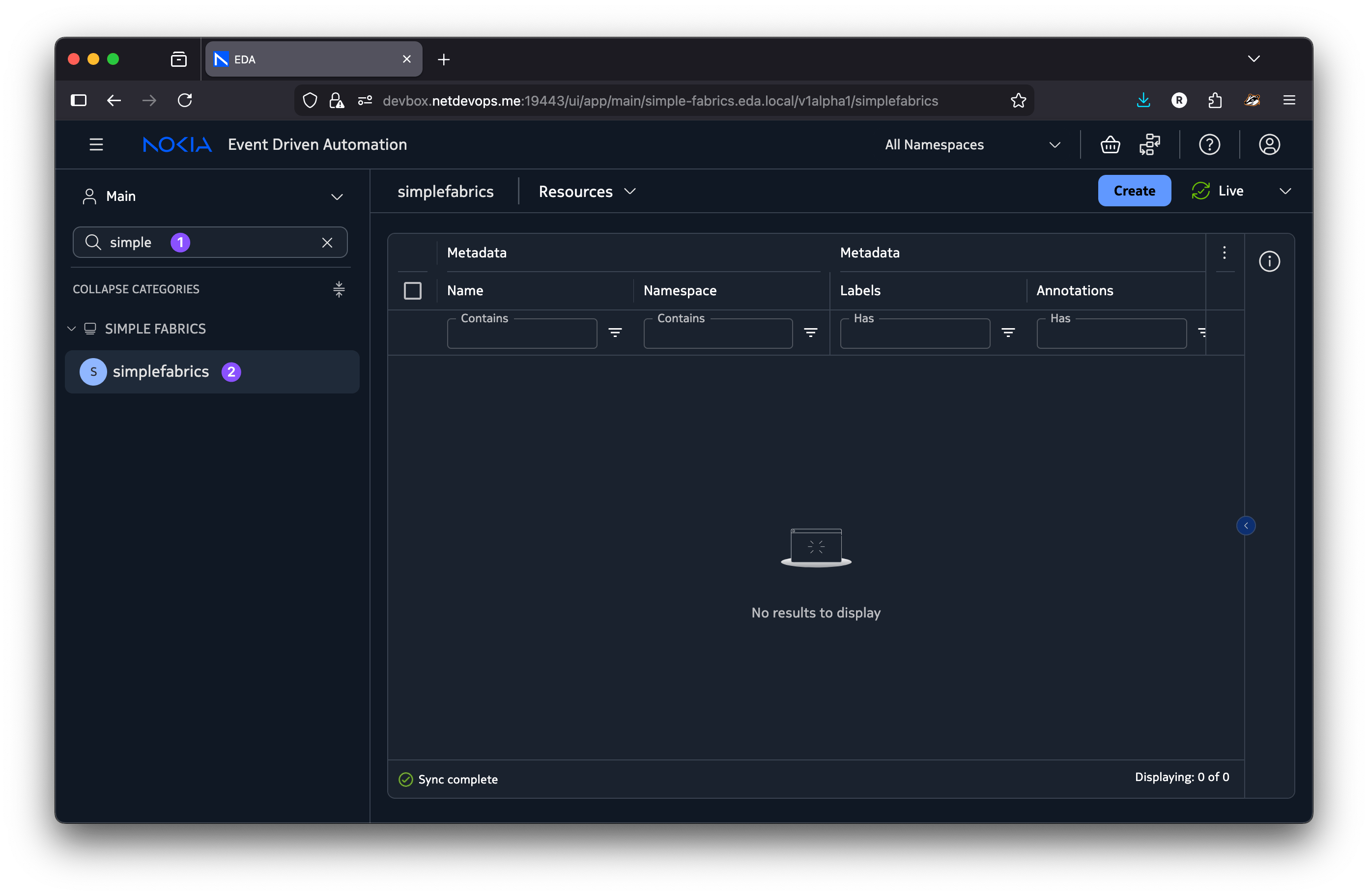Open the hamburger navigation menu
This screenshot has height=896, width=1368.
click(96, 145)
